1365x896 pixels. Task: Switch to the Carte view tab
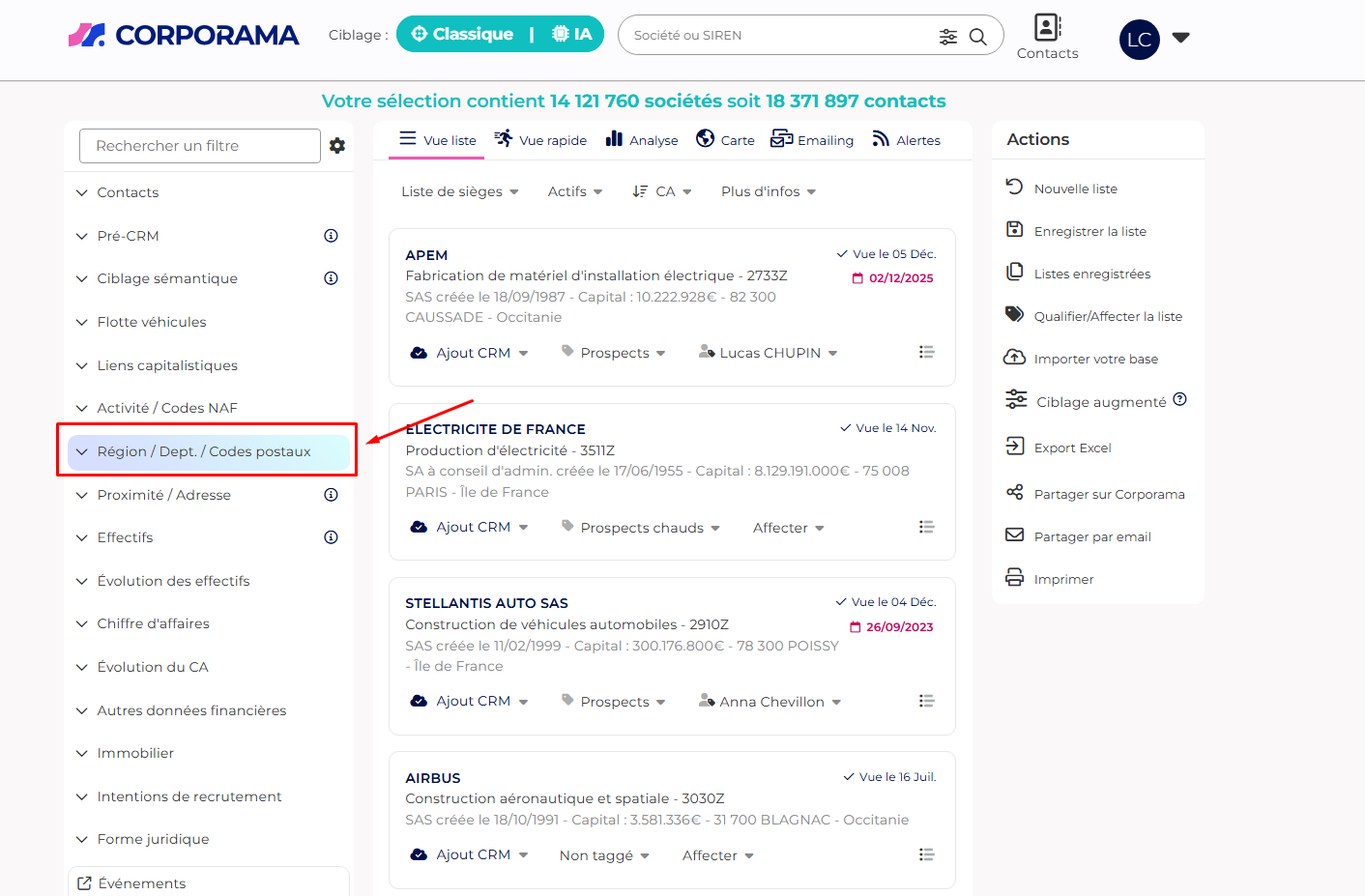tap(725, 140)
